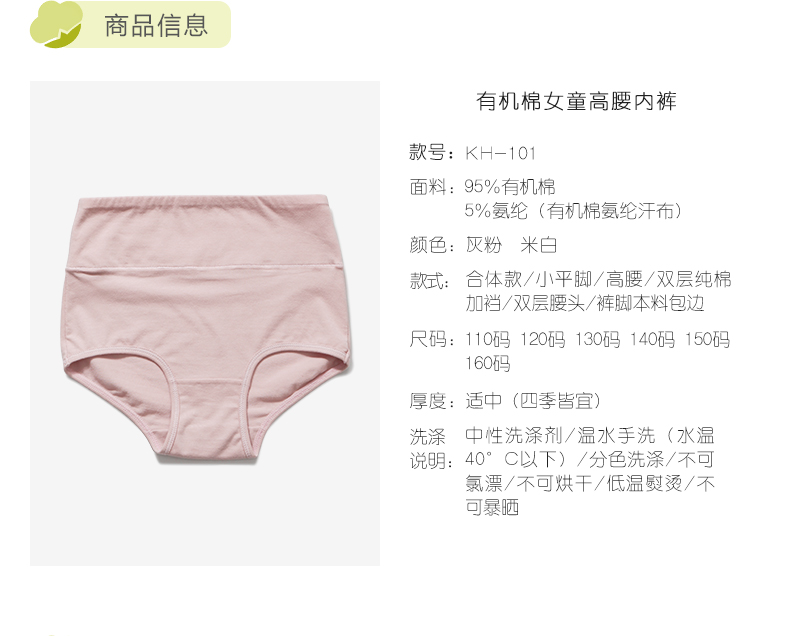Open the pink underwear product image
Screen dimensions: 790x636
click(x=205, y=323)
